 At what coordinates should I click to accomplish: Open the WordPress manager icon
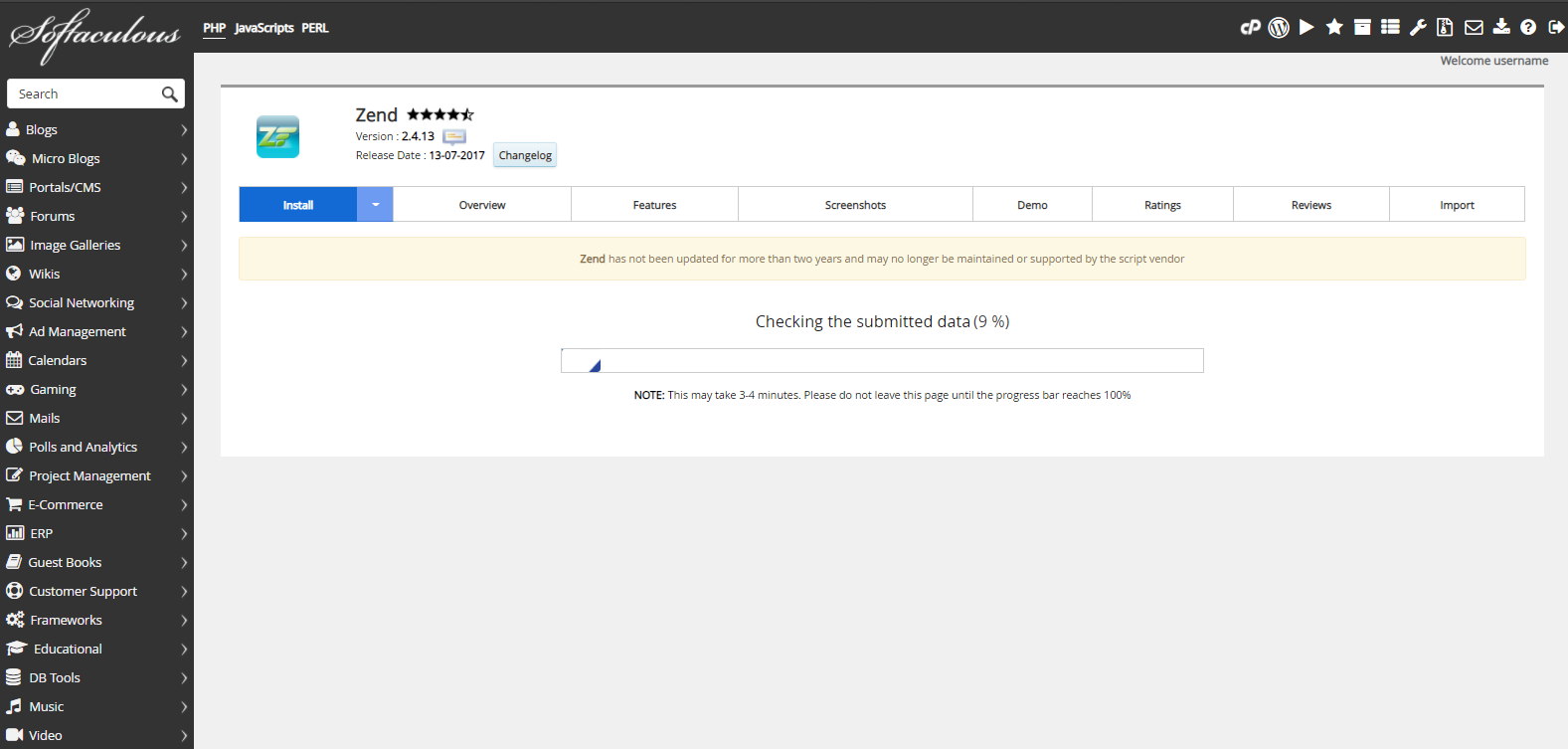(1279, 28)
